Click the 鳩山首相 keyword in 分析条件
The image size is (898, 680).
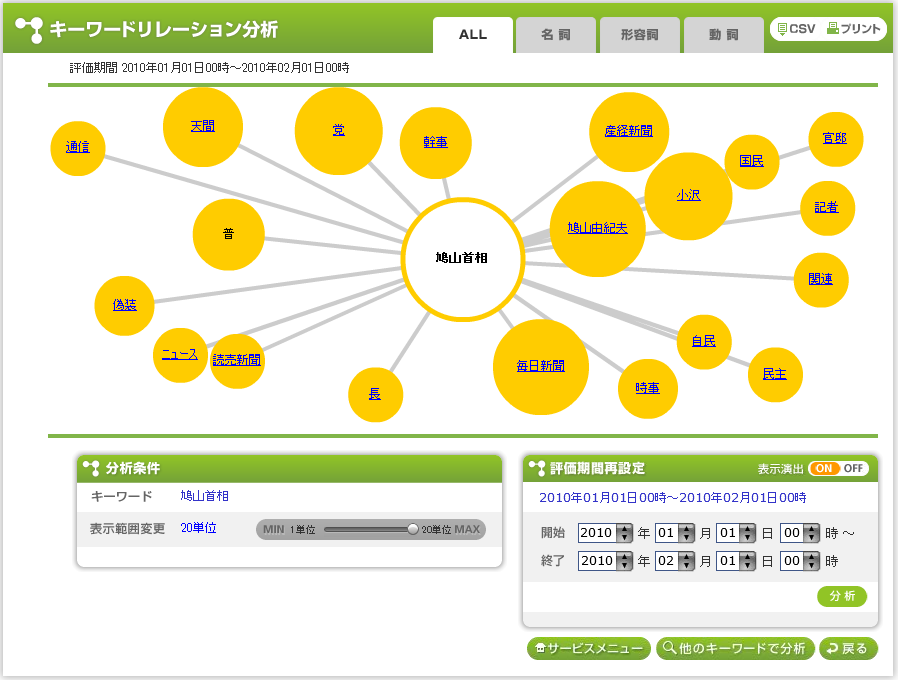coord(204,496)
